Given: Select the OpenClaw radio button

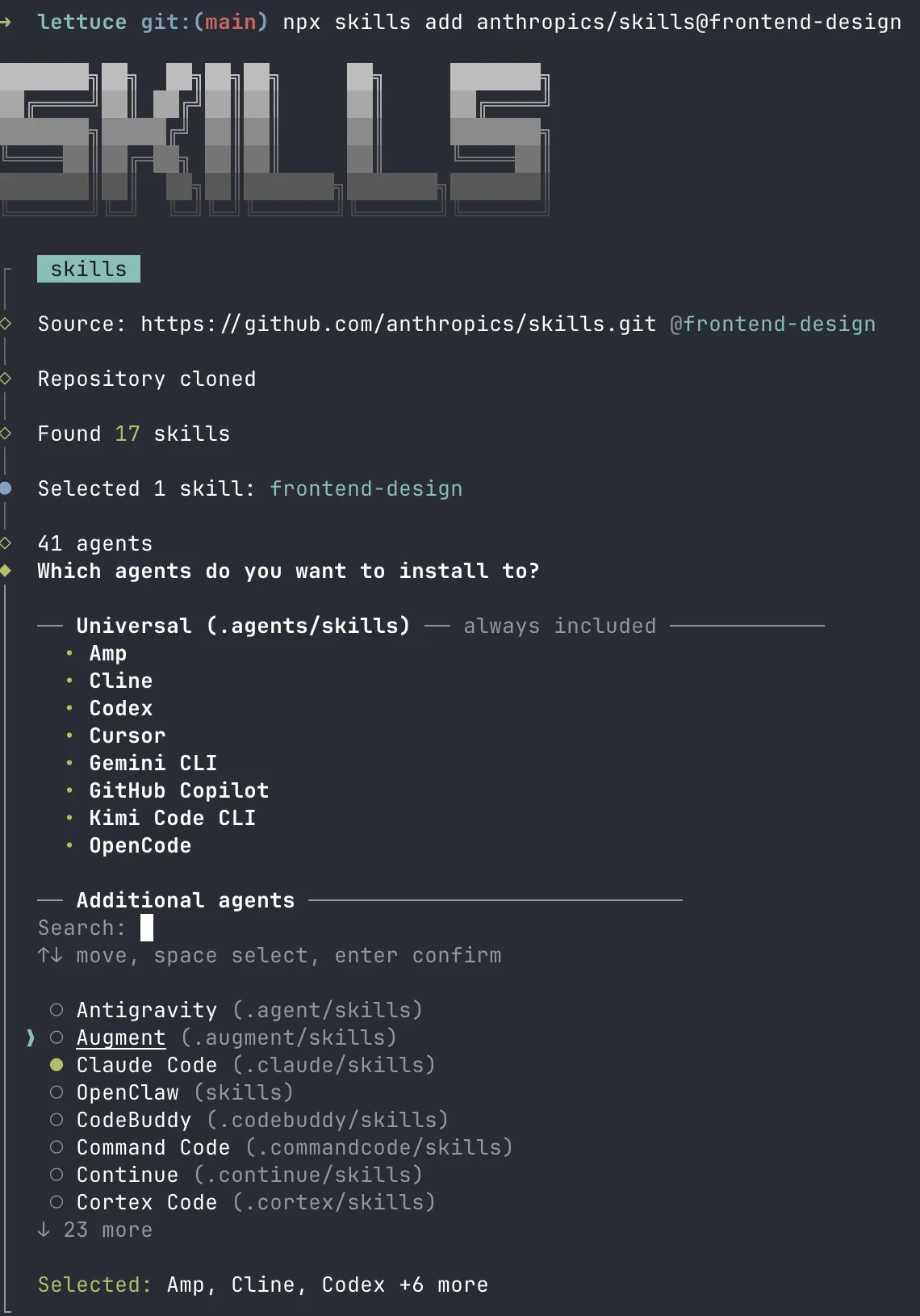Looking at the screenshot, I should click(x=56, y=1092).
